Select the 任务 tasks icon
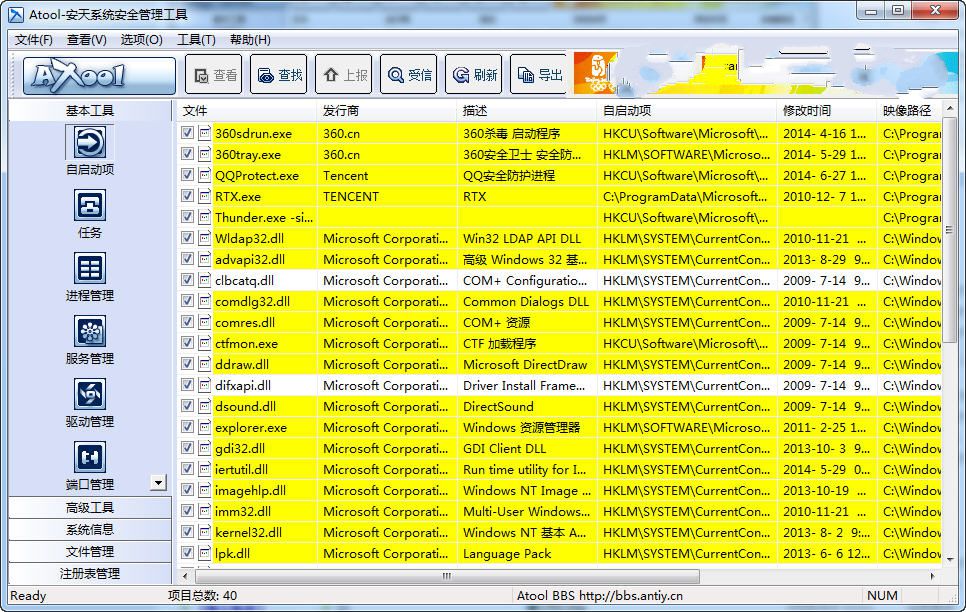The image size is (966, 612). point(89,206)
